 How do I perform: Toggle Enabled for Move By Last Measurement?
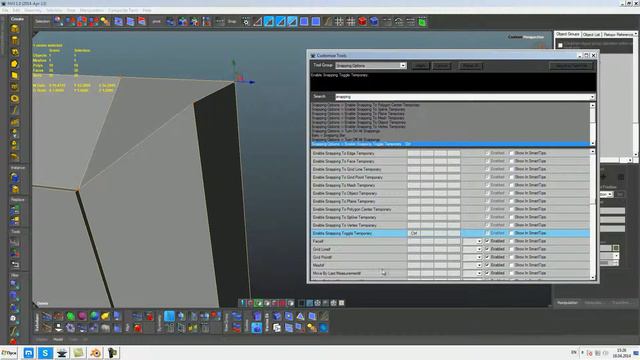(x=487, y=273)
